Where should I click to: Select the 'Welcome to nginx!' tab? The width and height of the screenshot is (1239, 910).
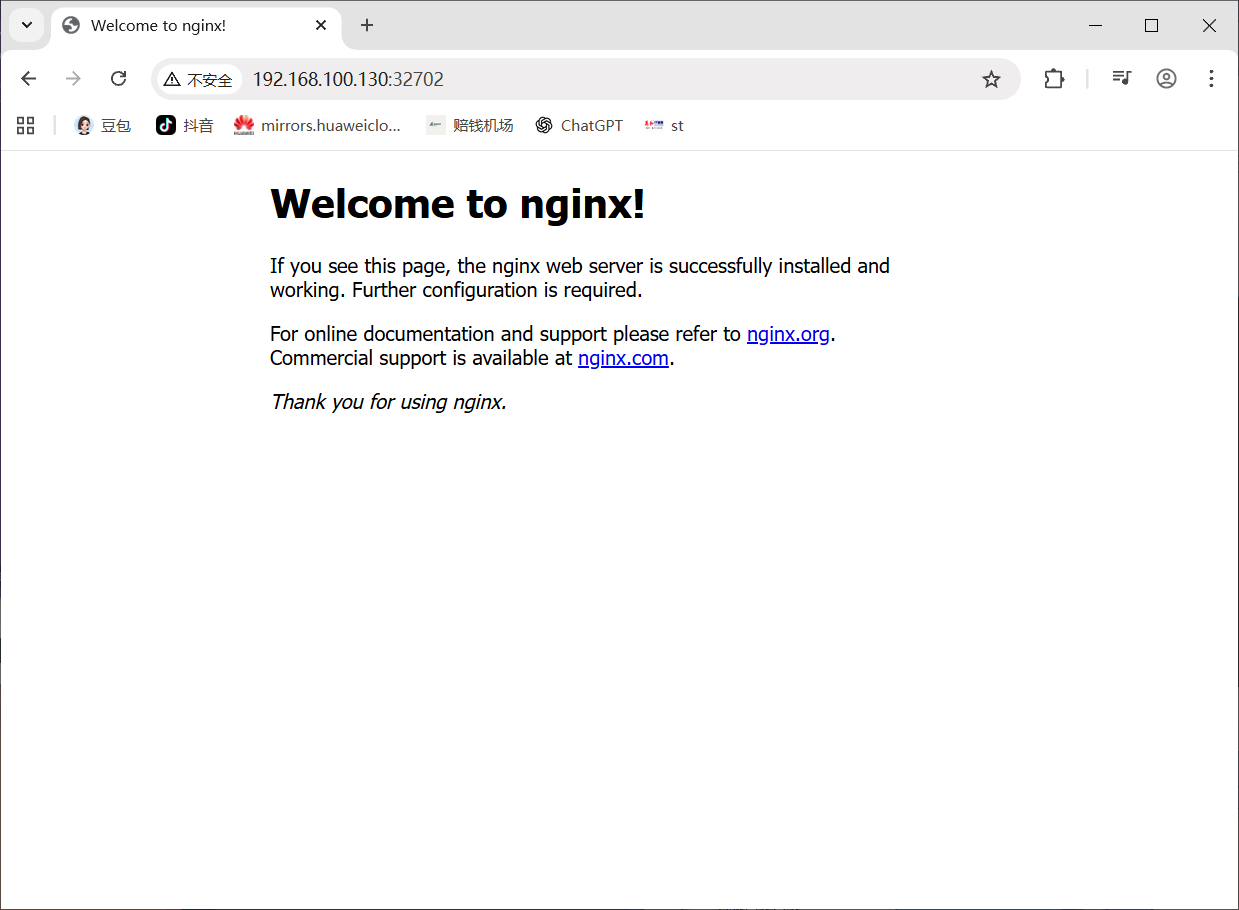[x=195, y=26]
